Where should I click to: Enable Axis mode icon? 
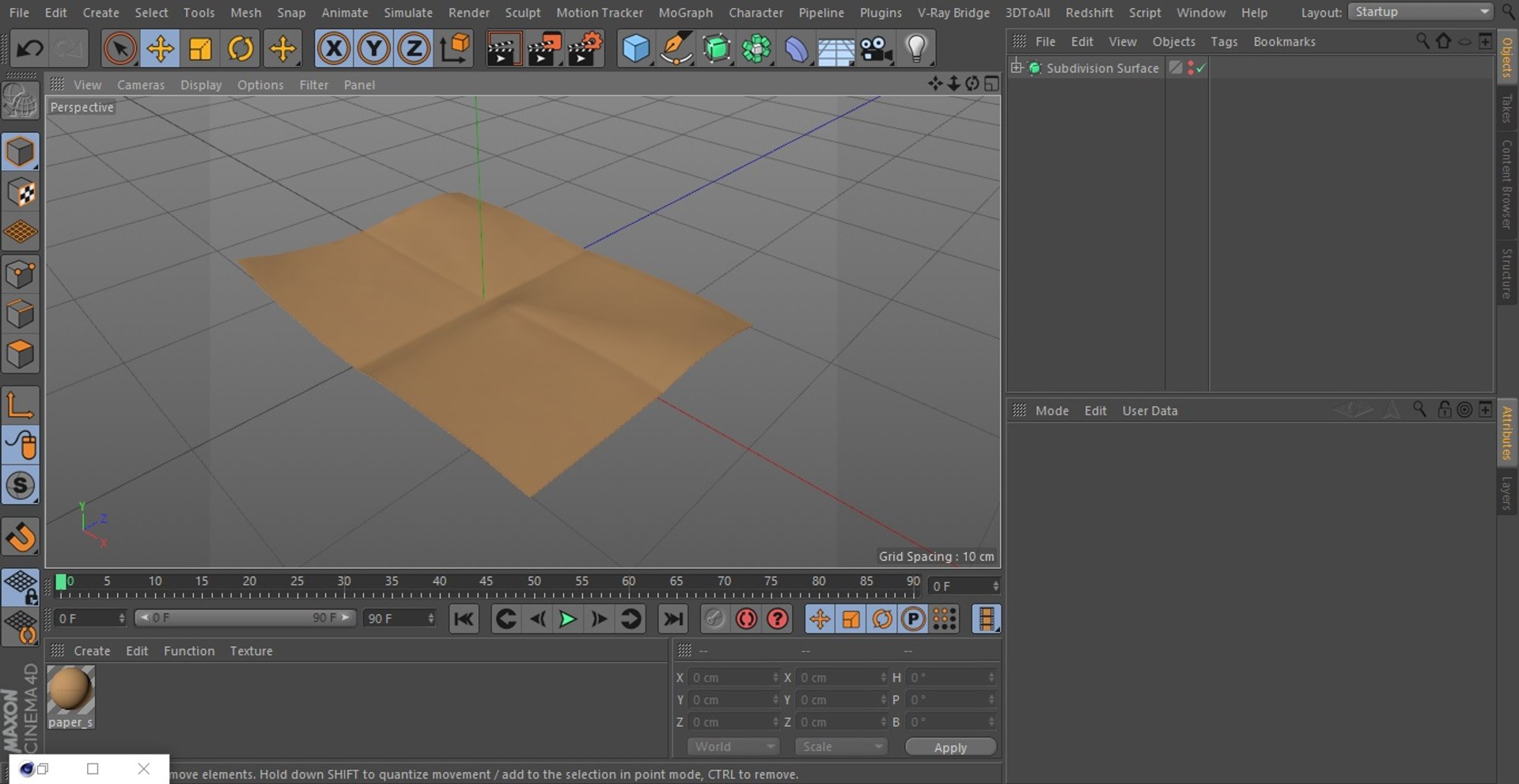pyautogui.click(x=20, y=405)
